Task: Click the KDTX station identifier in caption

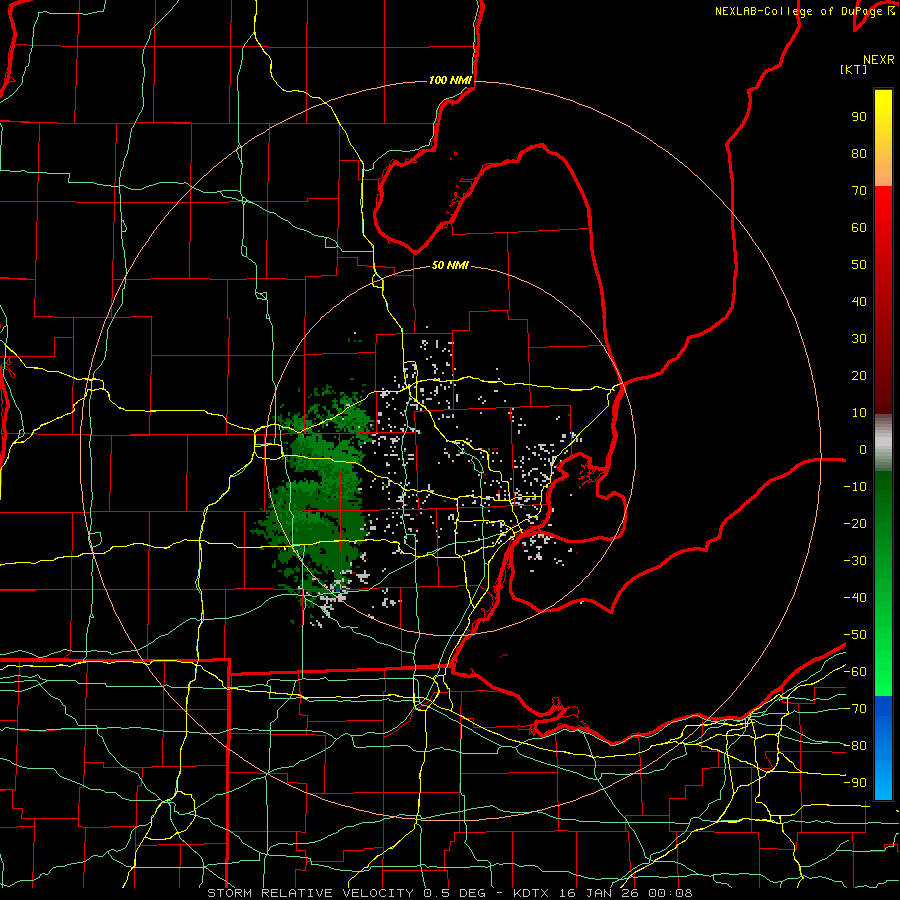Action: click(531, 893)
